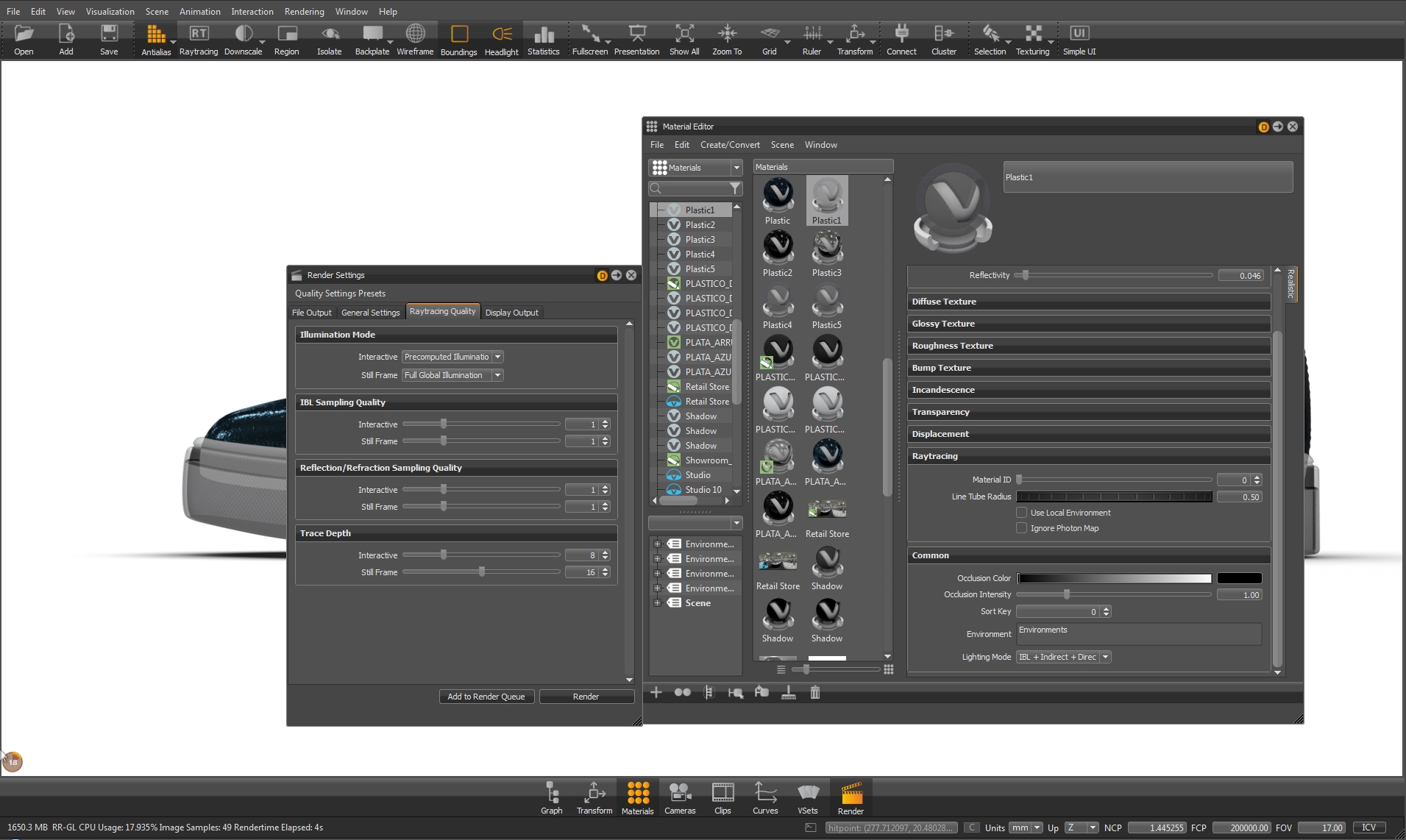Click the Reflectivity slider

pos(1114,275)
